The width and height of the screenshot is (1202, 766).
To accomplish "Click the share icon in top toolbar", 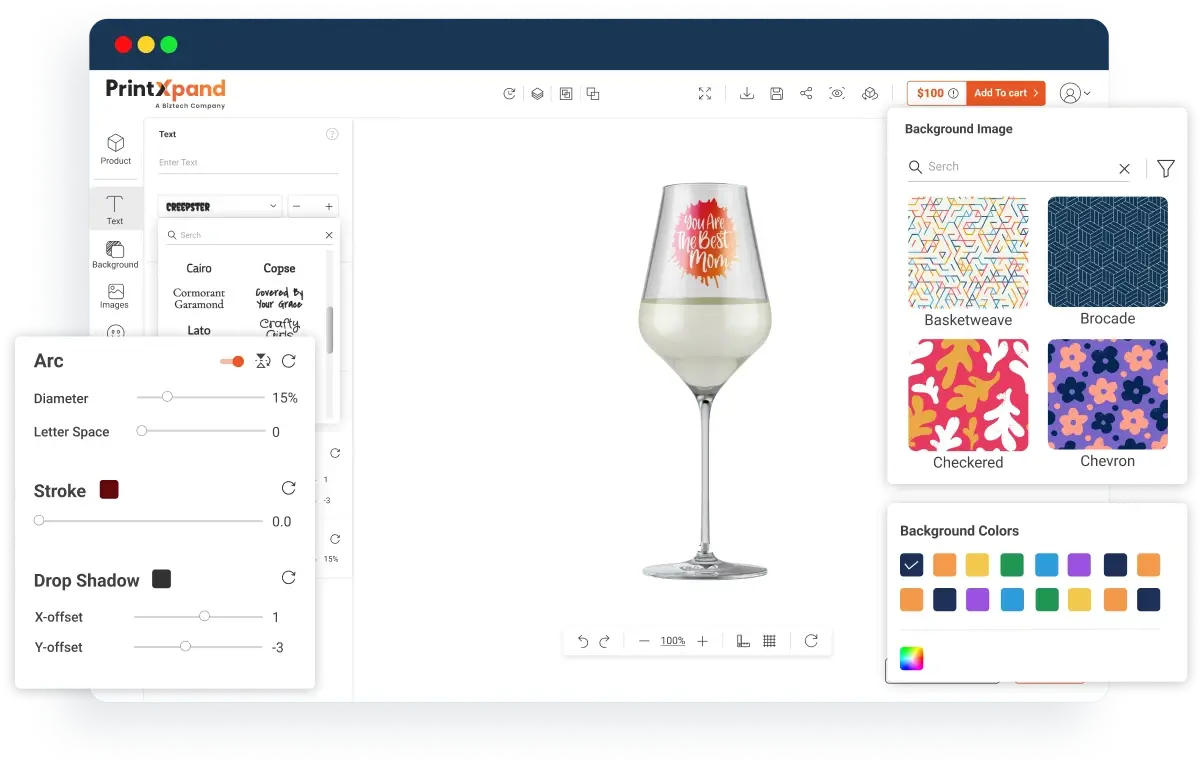I will 806,94.
